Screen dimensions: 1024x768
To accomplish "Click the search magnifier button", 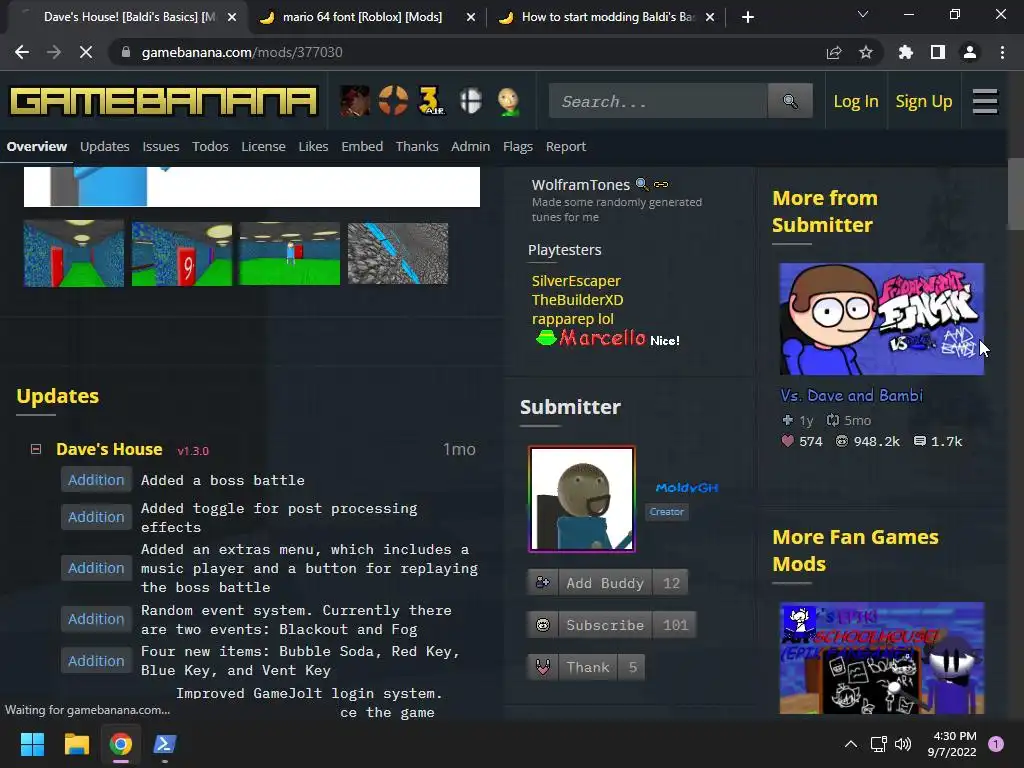I will 790,101.
